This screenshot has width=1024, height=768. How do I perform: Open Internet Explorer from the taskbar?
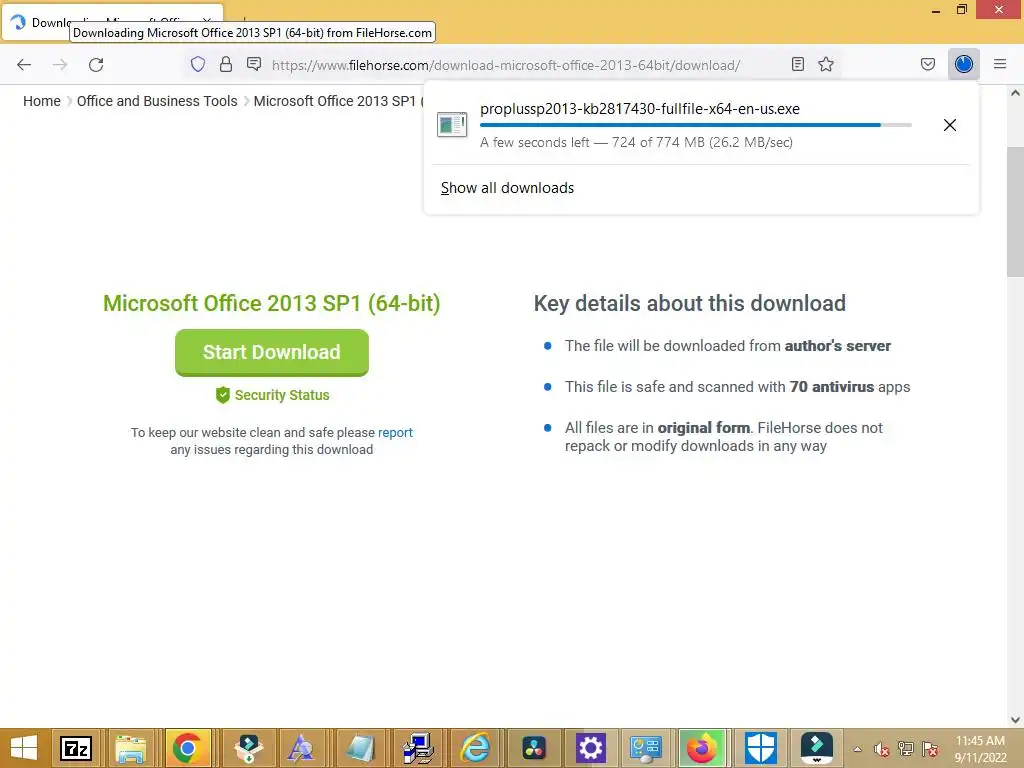coord(475,748)
